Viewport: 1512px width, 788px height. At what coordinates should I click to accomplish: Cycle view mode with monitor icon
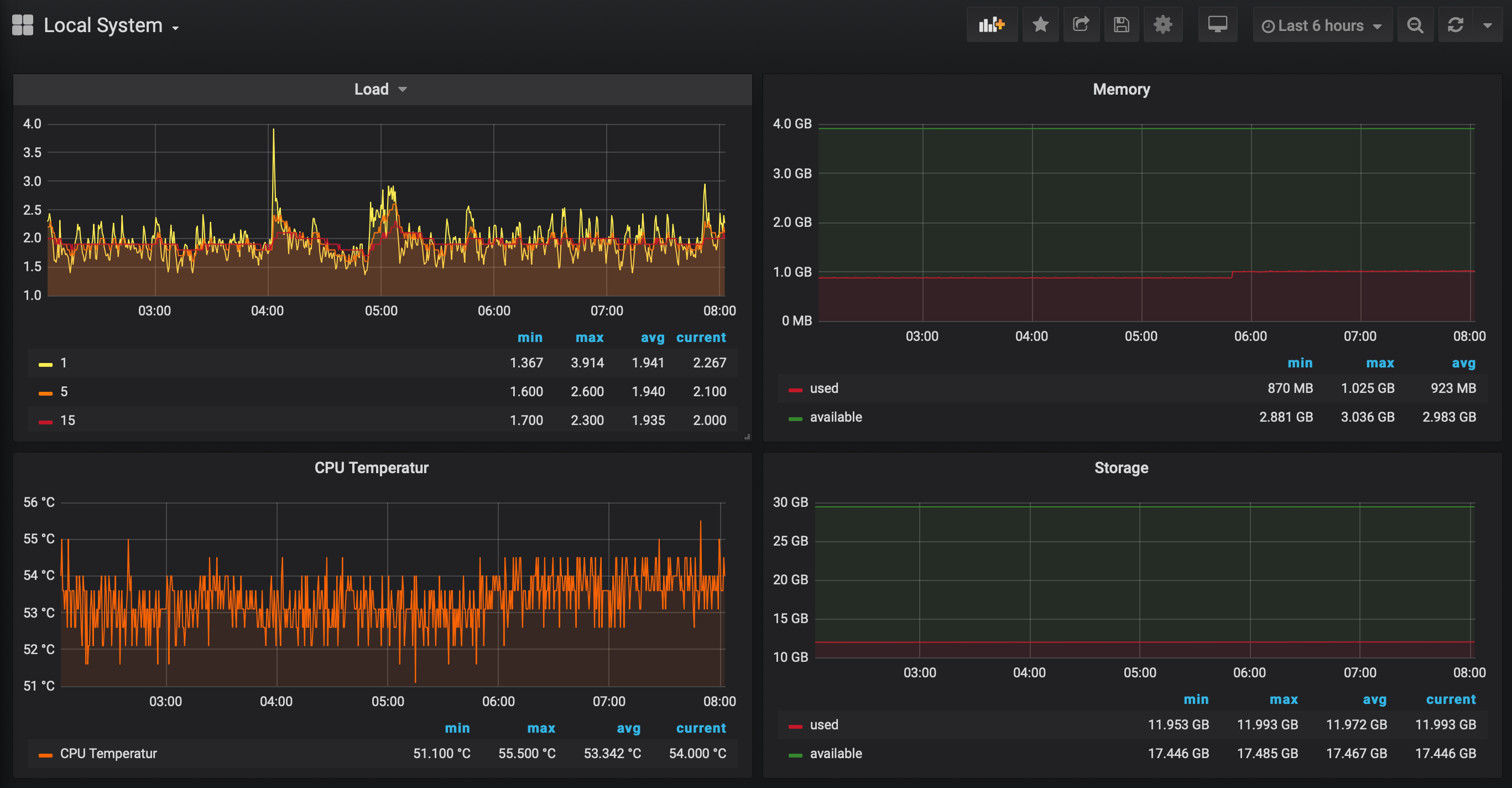coord(1217,25)
